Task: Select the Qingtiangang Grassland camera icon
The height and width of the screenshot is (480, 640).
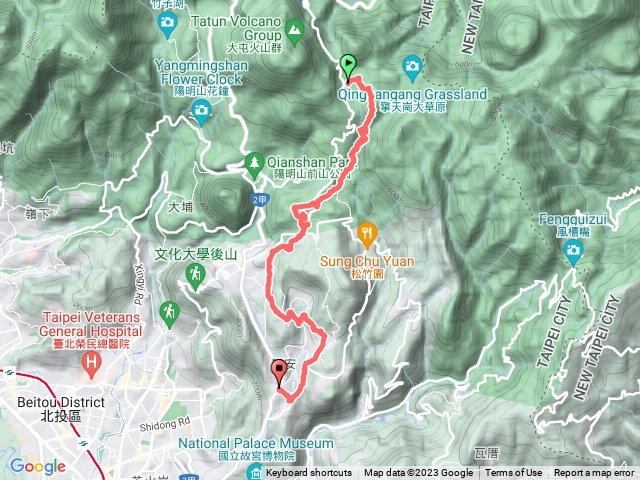Action: (x=413, y=69)
